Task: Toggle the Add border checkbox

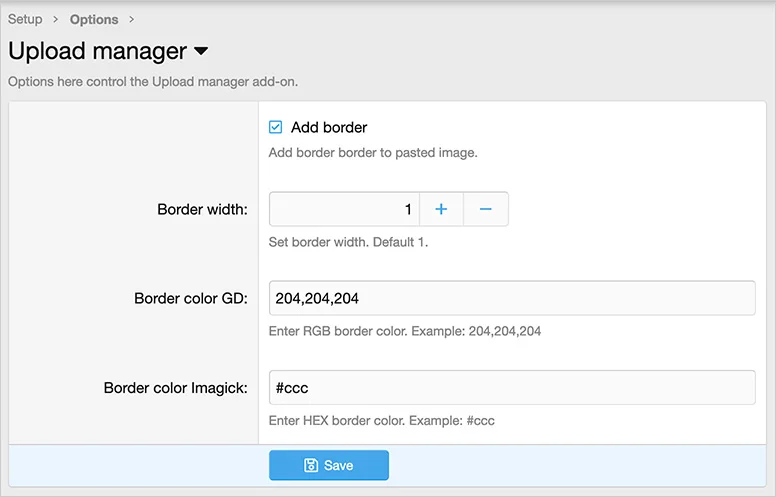Action: pos(276,127)
